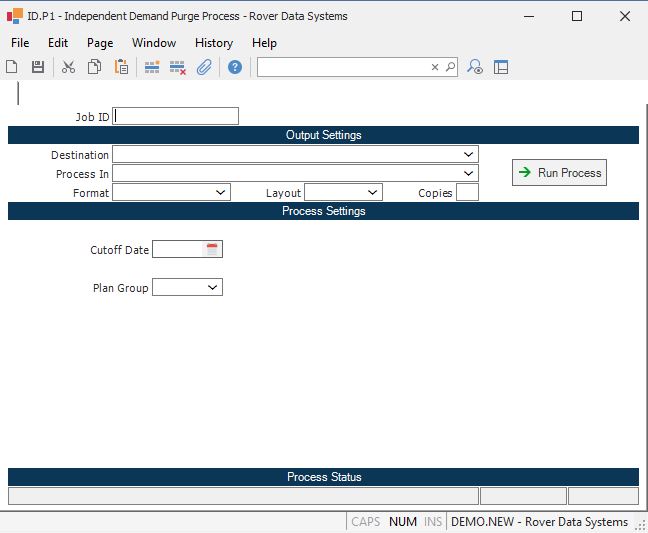648x533 pixels.
Task: Click the Copies input field
Action: point(467,192)
